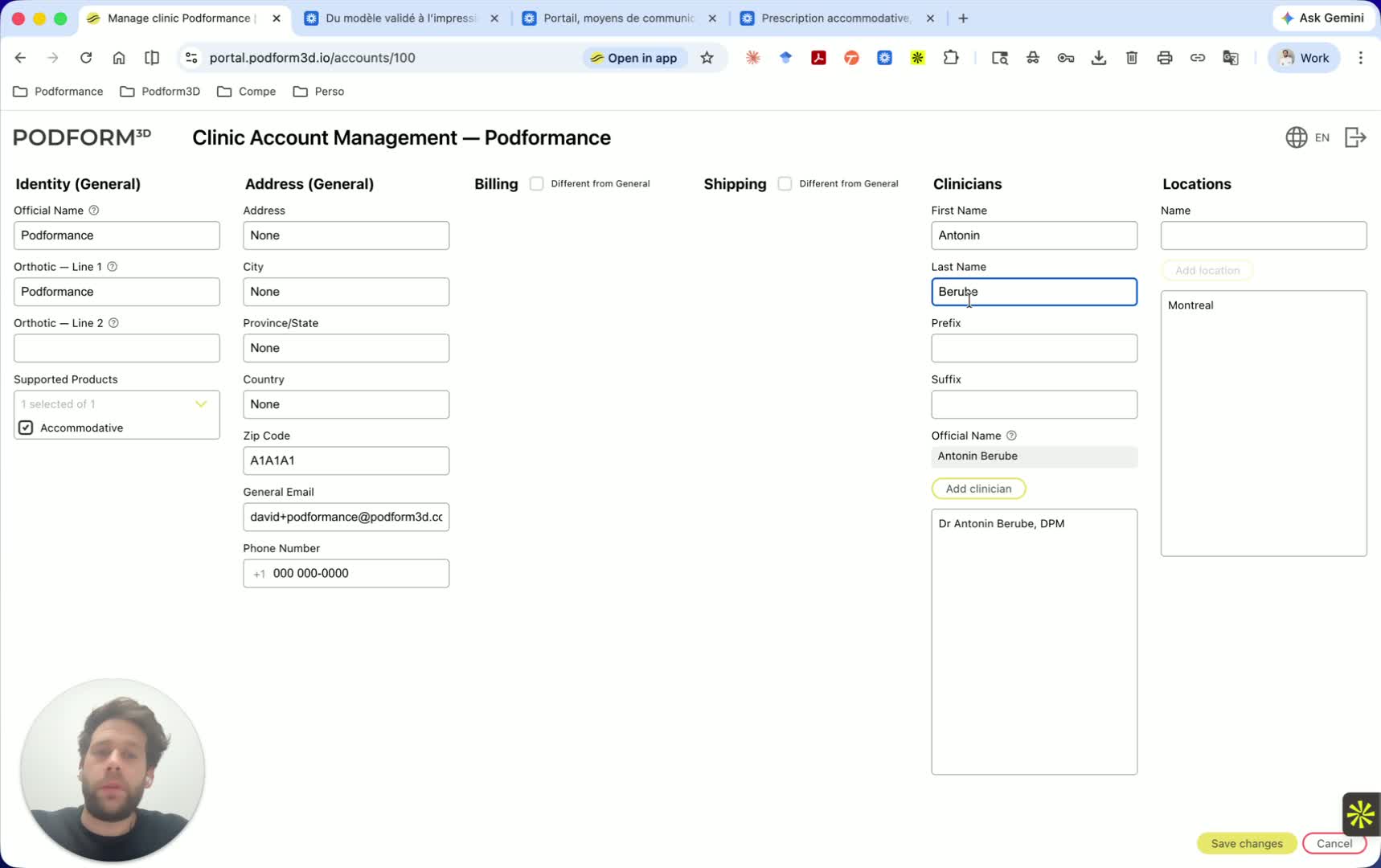Show Orthotic Line 2 help tooltip
1381x868 pixels.
pyautogui.click(x=114, y=323)
